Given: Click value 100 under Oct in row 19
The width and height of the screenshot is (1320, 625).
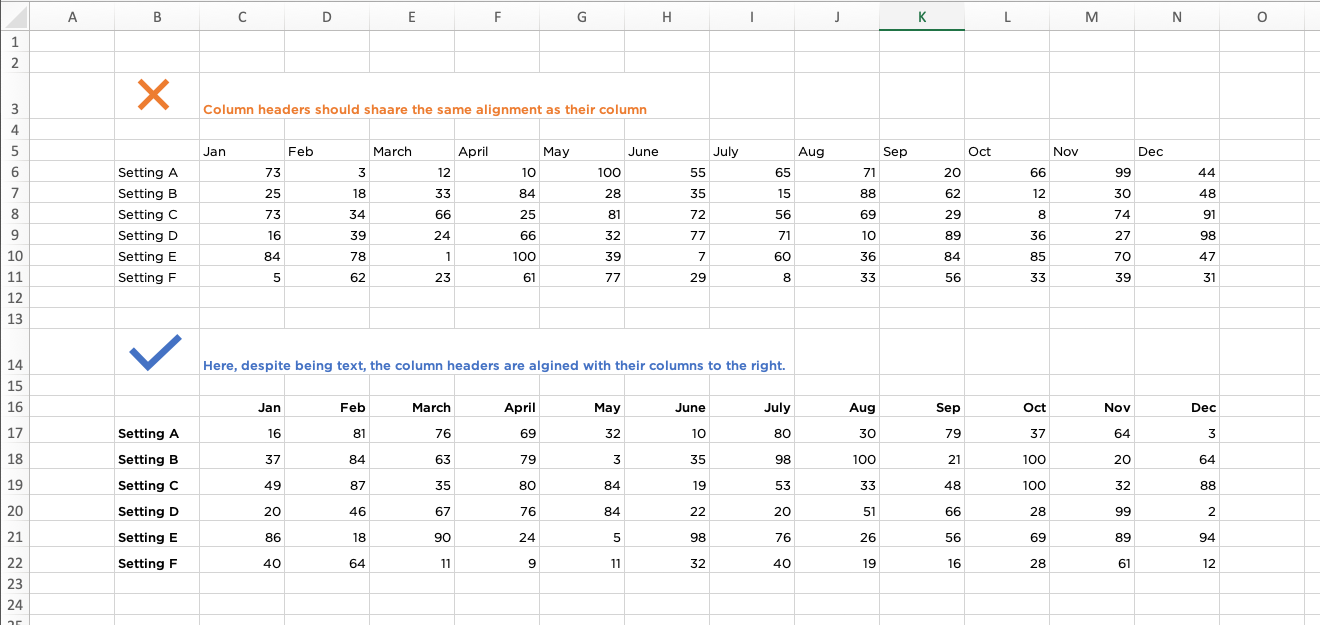Looking at the screenshot, I should pos(1034,486).
